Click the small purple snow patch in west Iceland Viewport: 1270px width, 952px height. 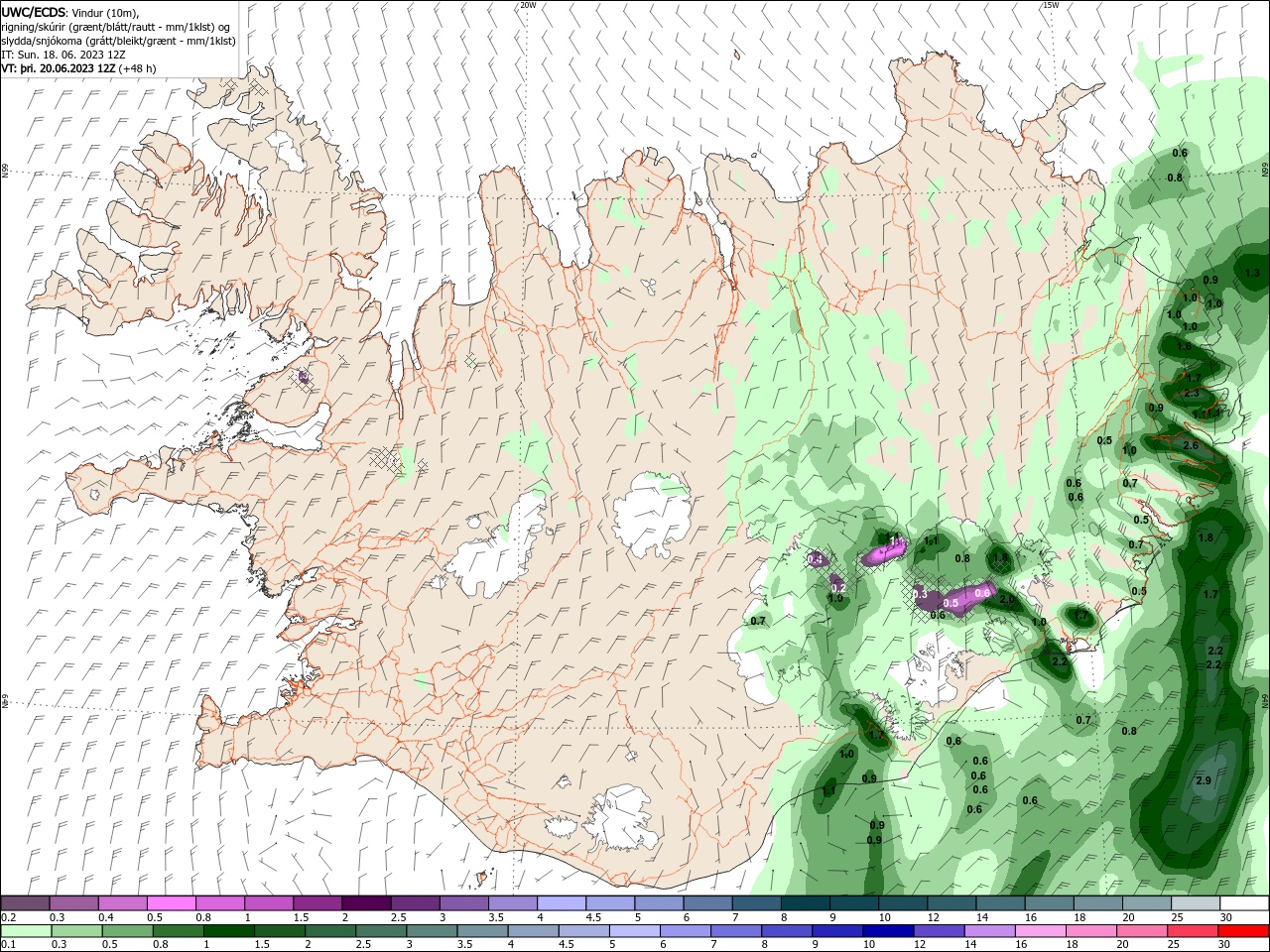pos(304,377)
